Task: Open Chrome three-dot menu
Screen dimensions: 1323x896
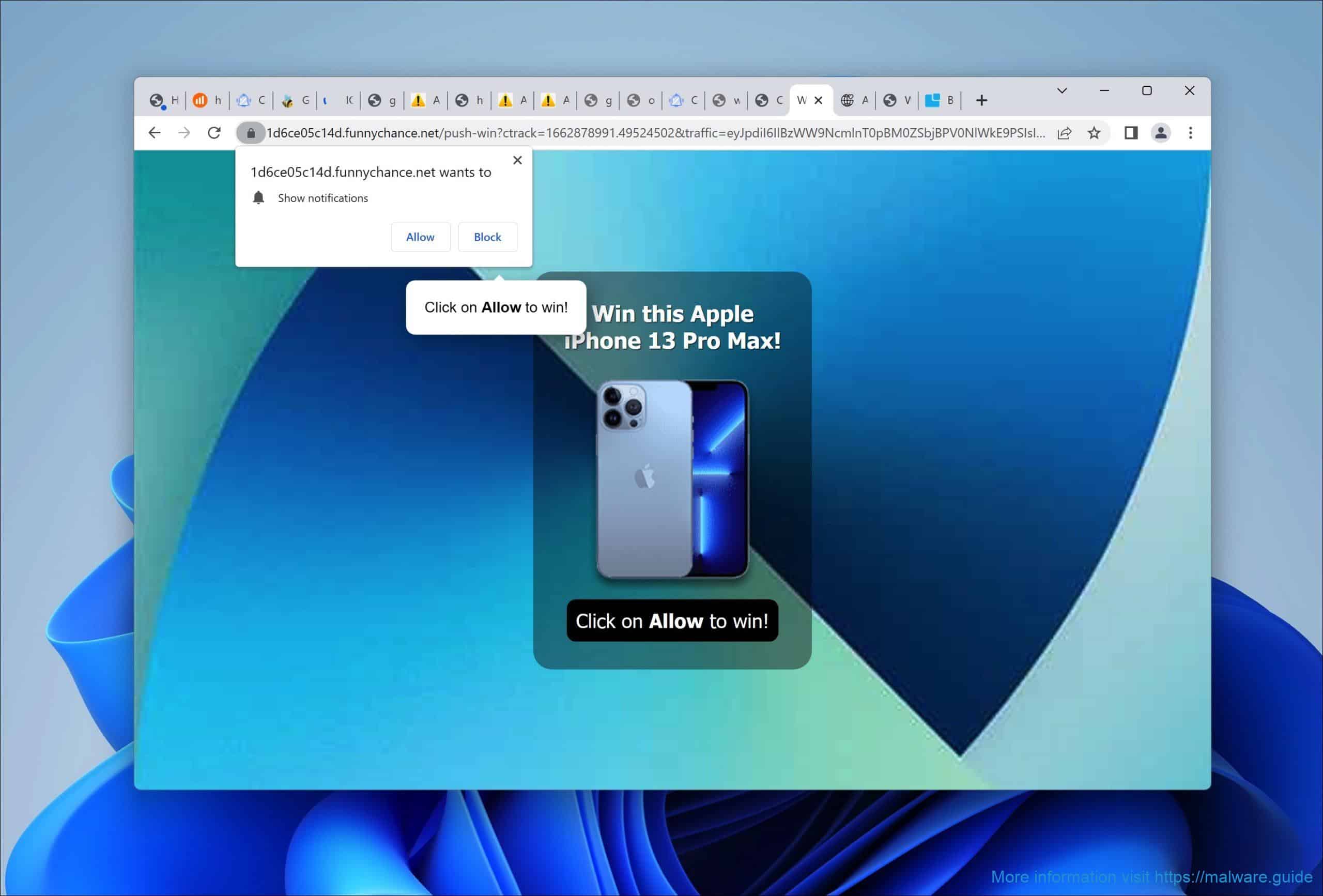Action: click(1190, 133)
